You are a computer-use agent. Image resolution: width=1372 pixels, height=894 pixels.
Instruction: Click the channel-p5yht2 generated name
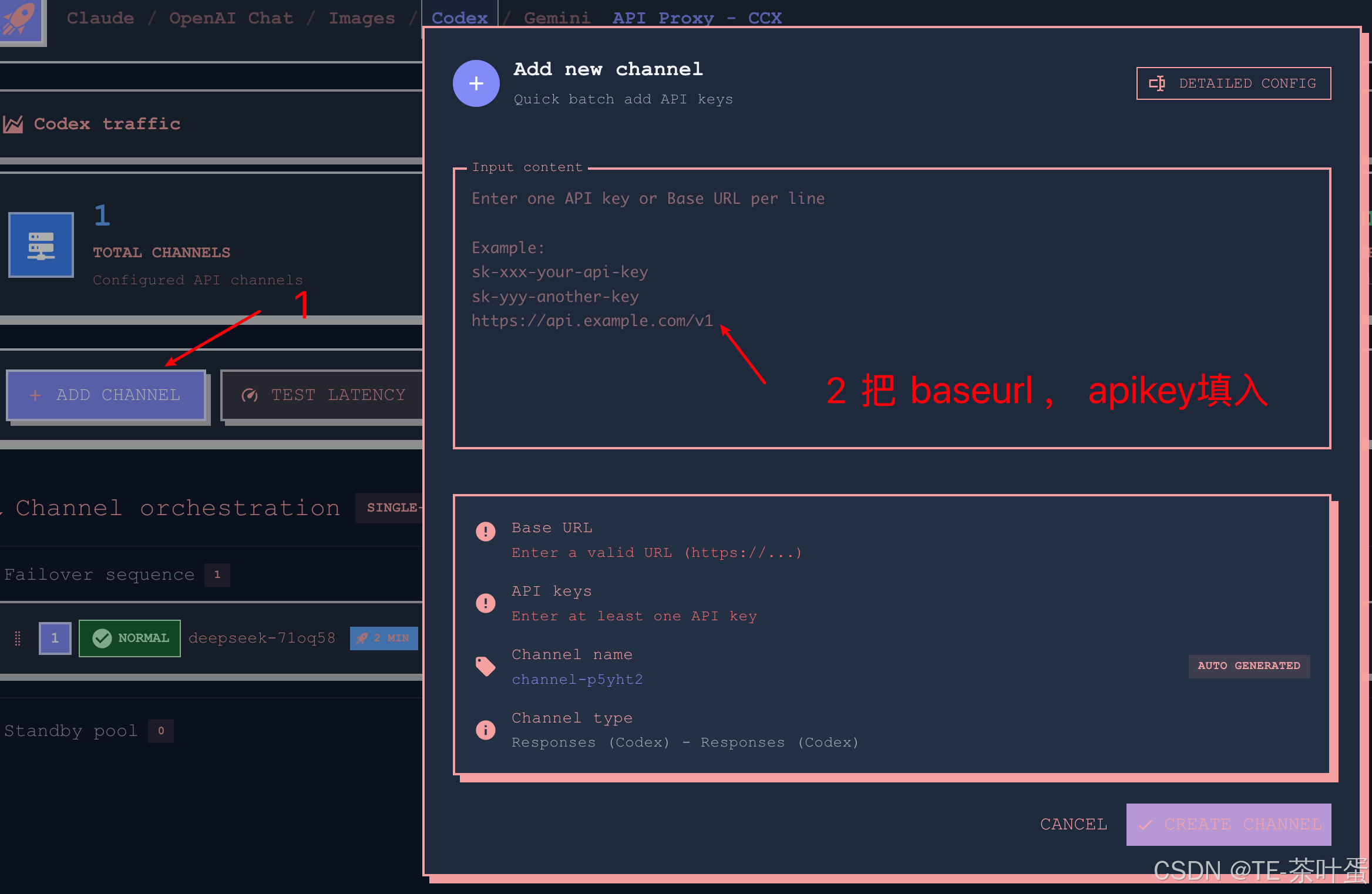coord(577,680)
